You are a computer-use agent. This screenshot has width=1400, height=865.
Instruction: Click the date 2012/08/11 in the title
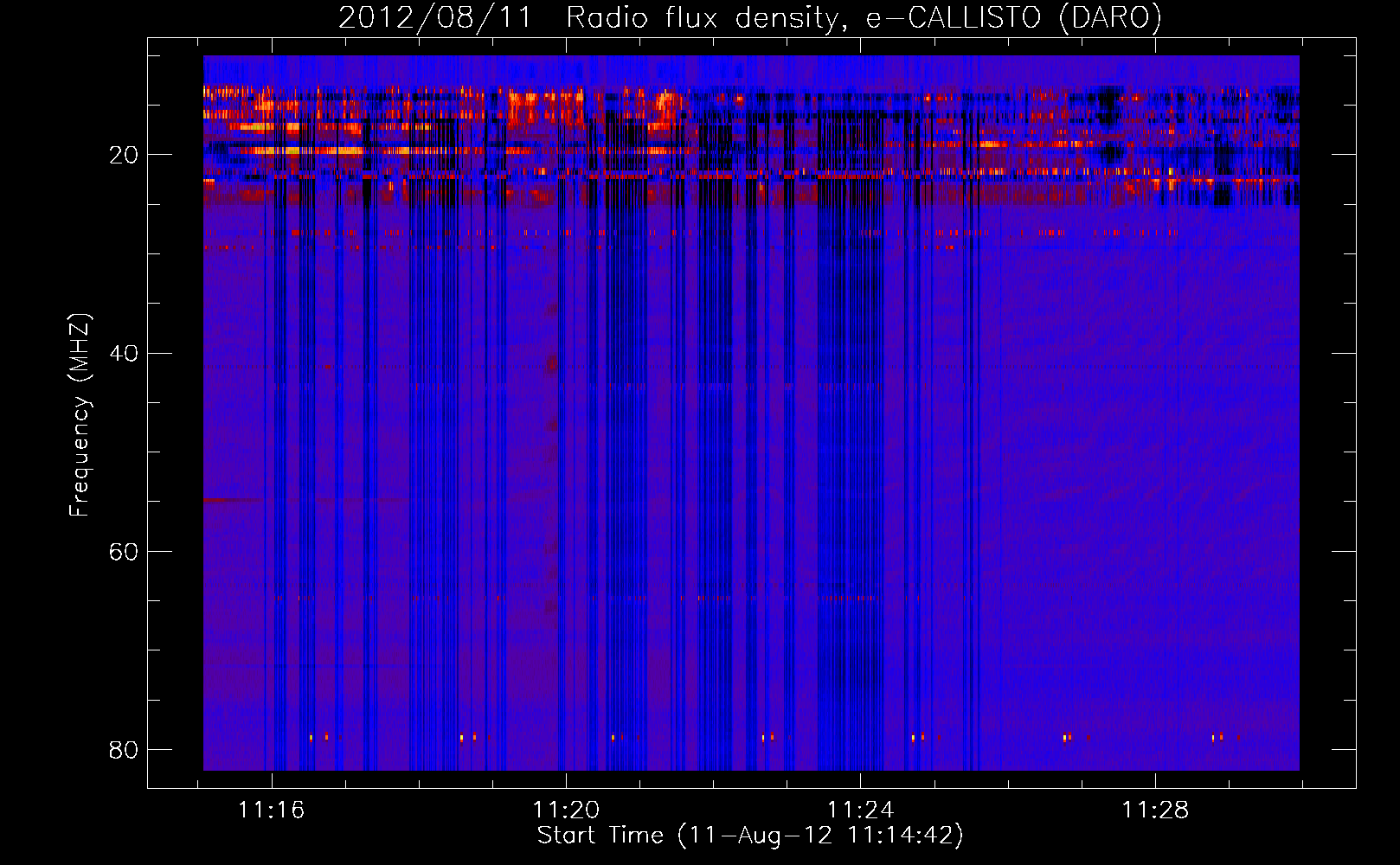click(x=435, y=17)
